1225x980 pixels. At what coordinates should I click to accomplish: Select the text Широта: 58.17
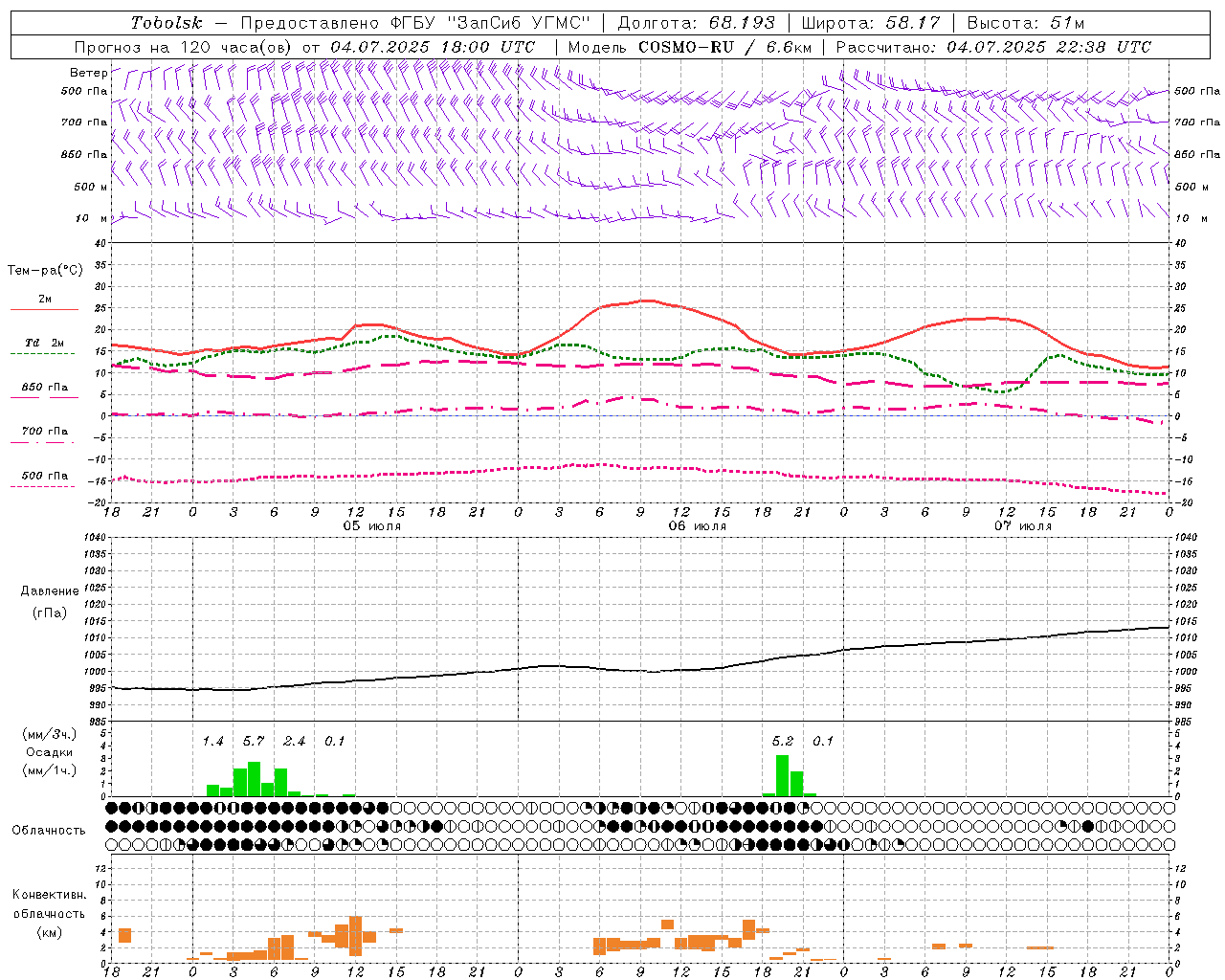(871, 23)
